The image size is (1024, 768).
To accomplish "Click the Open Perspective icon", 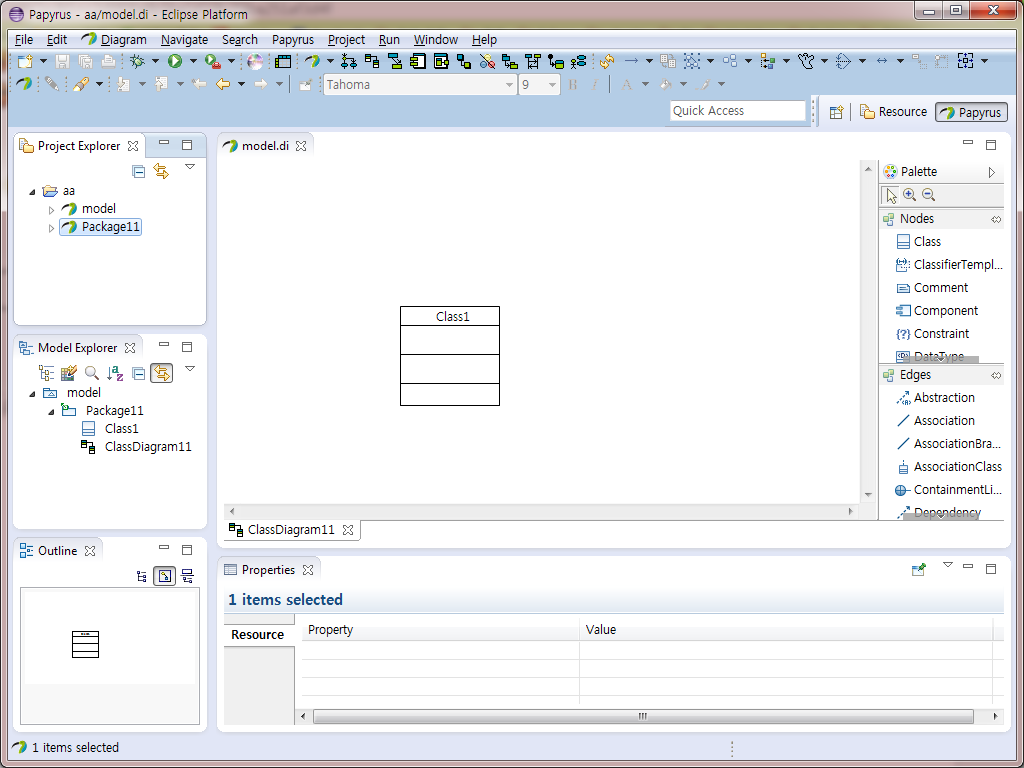I will click(837, 112).
